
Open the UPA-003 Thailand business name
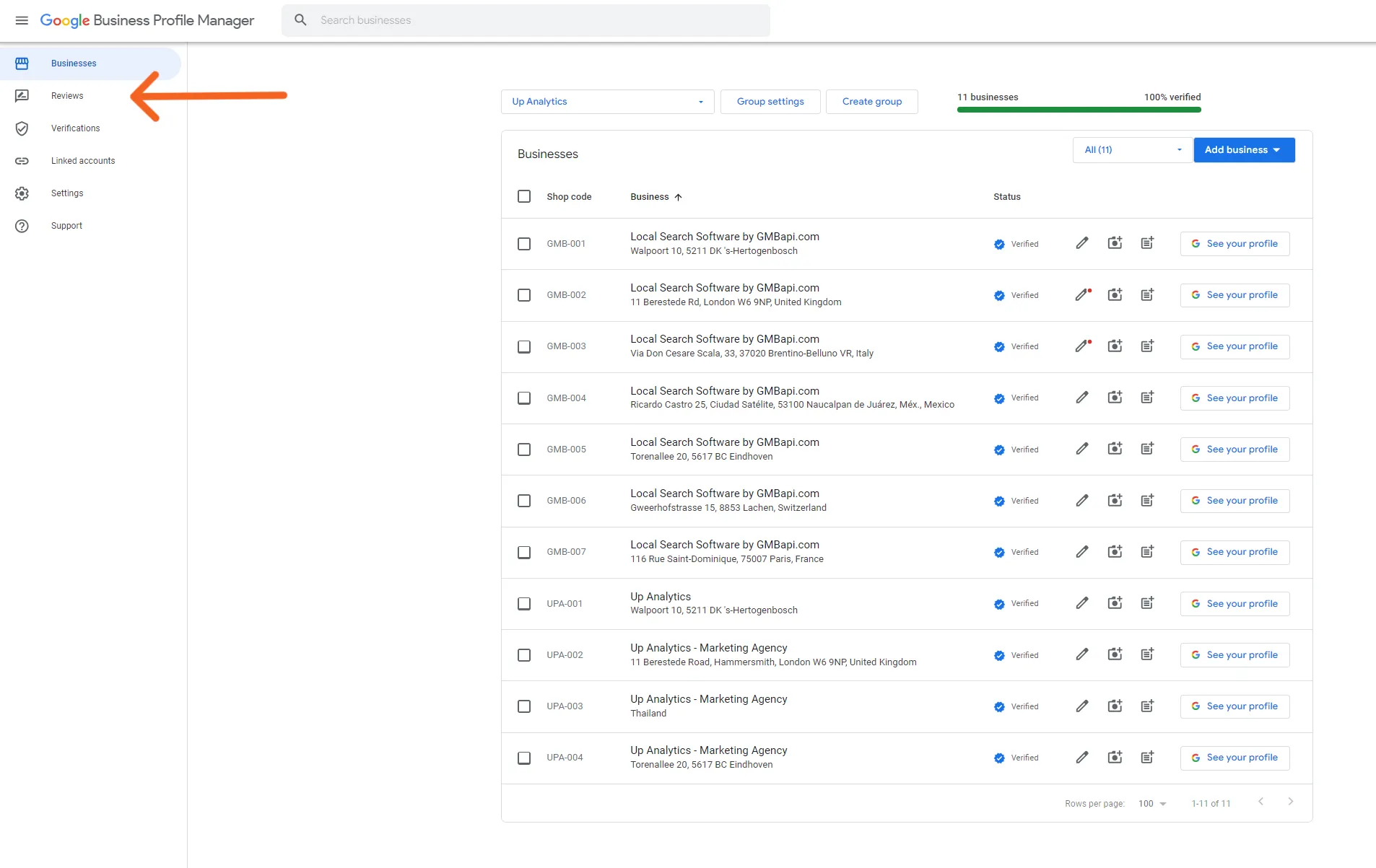[708, 699]
